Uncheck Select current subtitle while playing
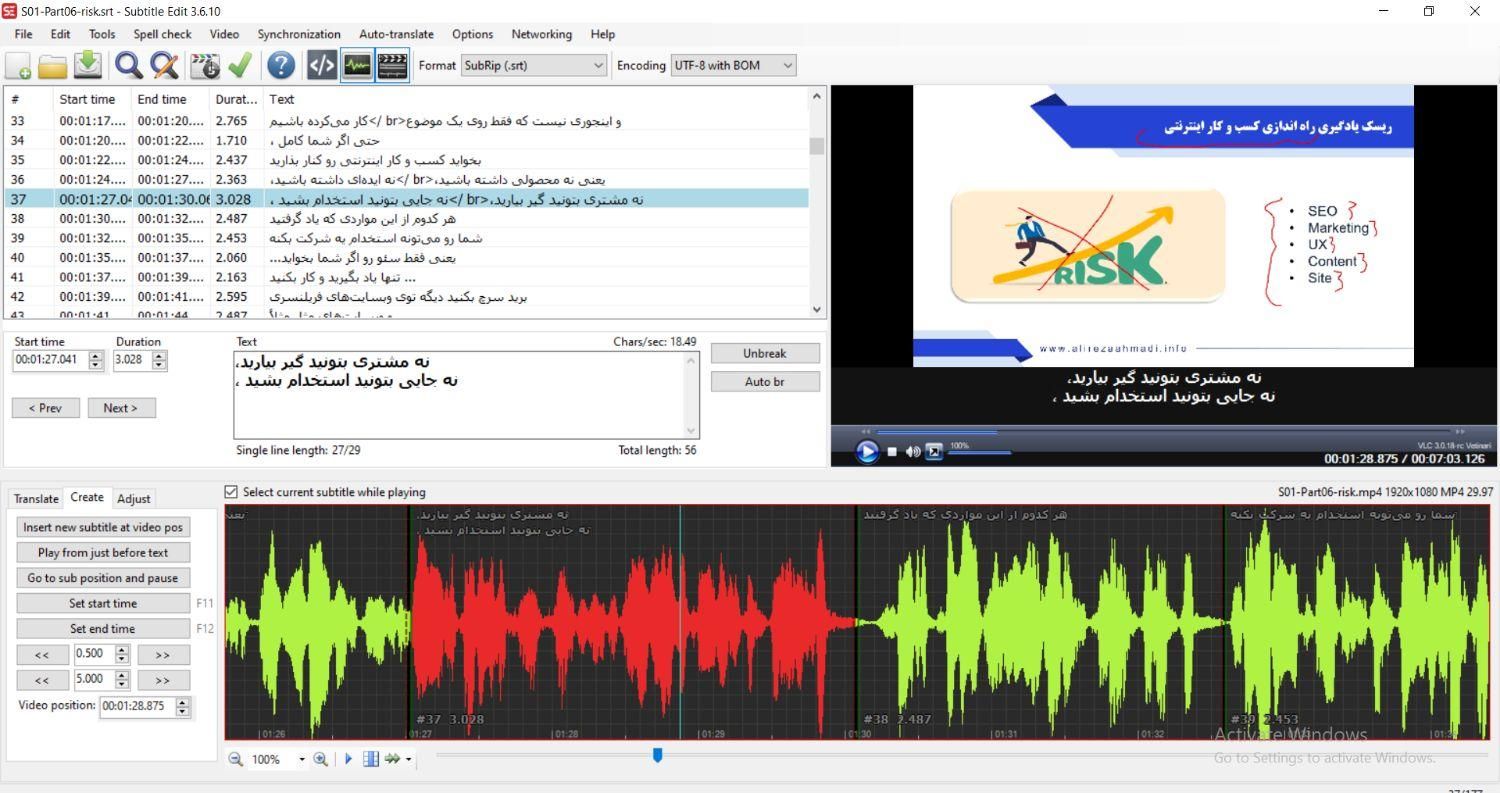The height and width of the screenshot is (793, 1500). [232, 492]
